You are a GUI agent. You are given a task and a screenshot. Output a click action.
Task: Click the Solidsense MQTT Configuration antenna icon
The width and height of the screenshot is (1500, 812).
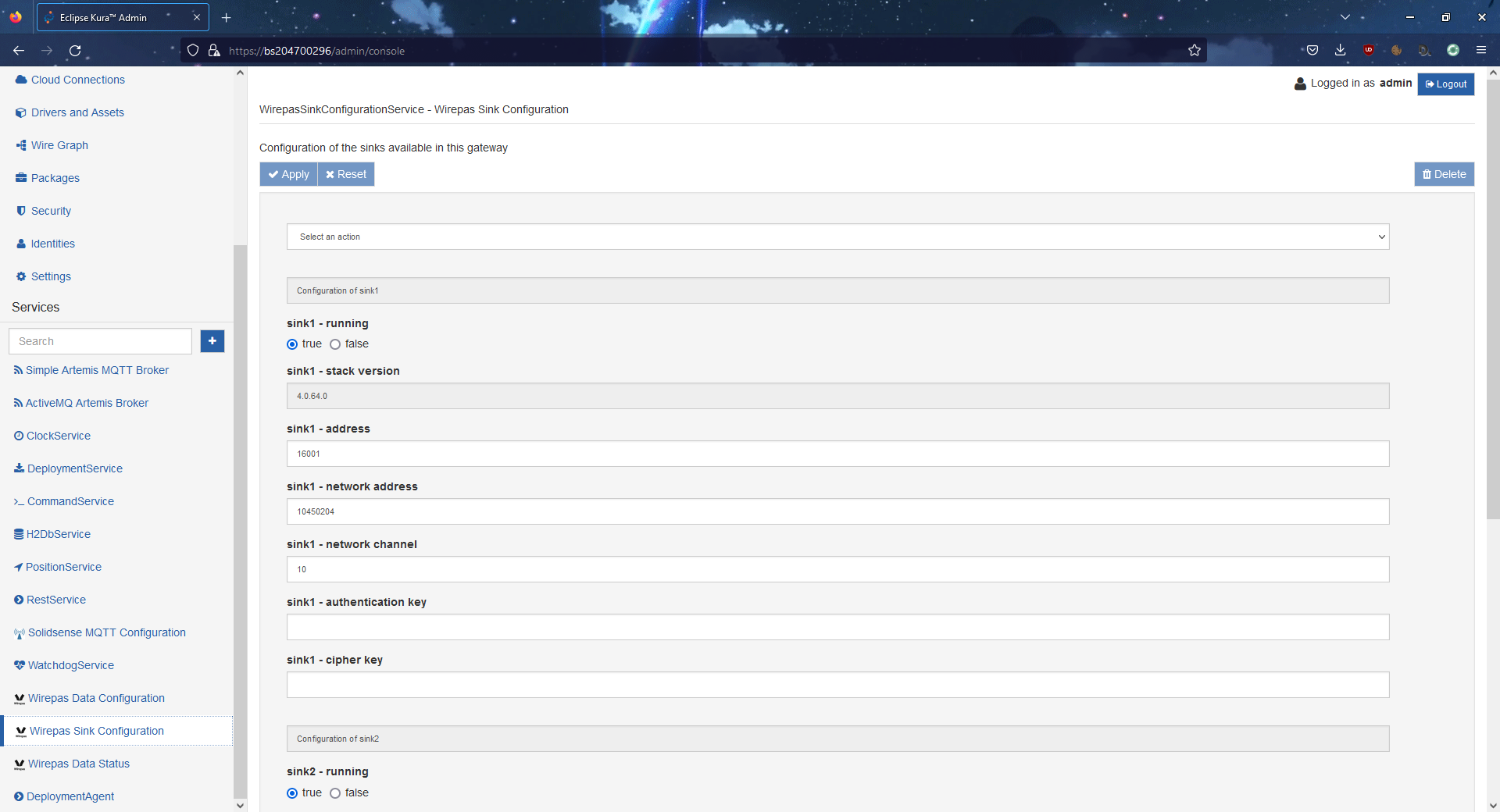(x=20, y=633)
